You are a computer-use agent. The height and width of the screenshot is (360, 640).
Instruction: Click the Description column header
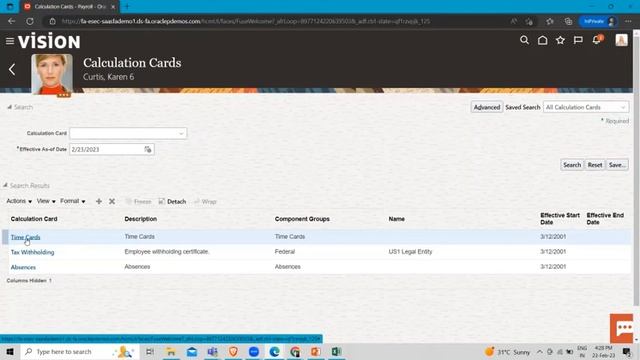coord(140,219)
